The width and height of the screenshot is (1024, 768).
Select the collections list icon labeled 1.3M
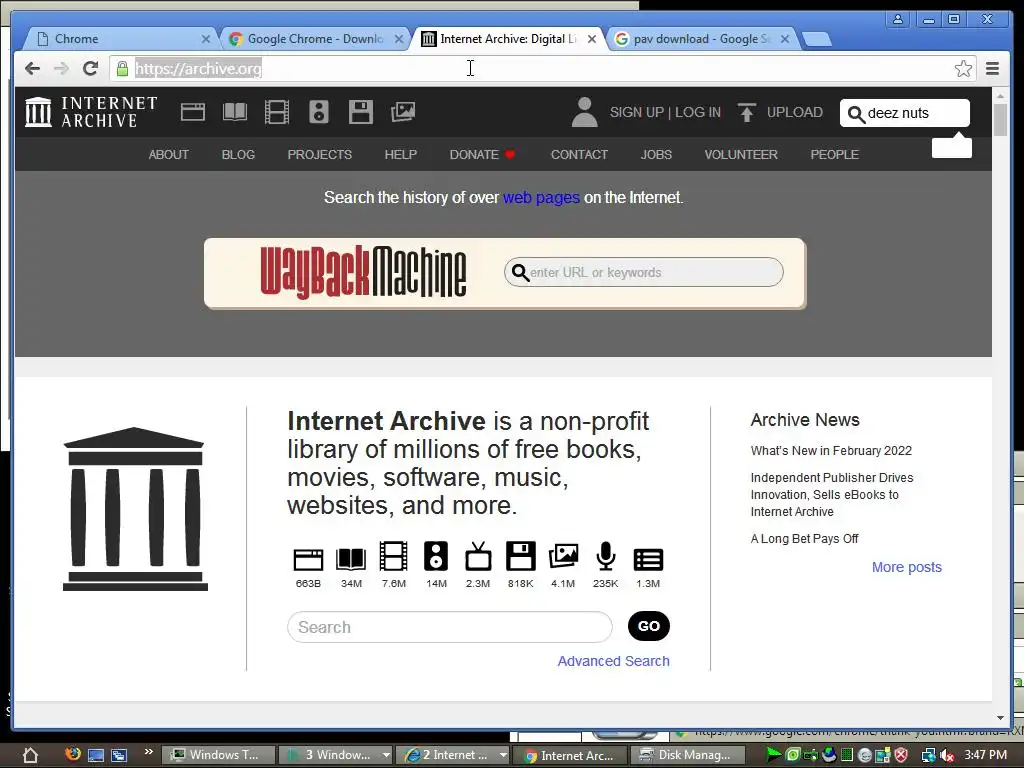pos(648,560)
